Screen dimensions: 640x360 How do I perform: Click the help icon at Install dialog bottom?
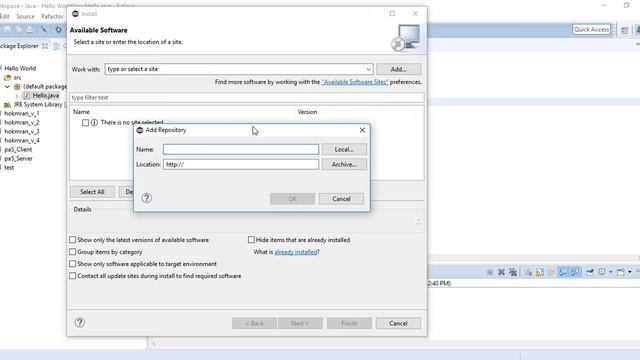[80, 322]
